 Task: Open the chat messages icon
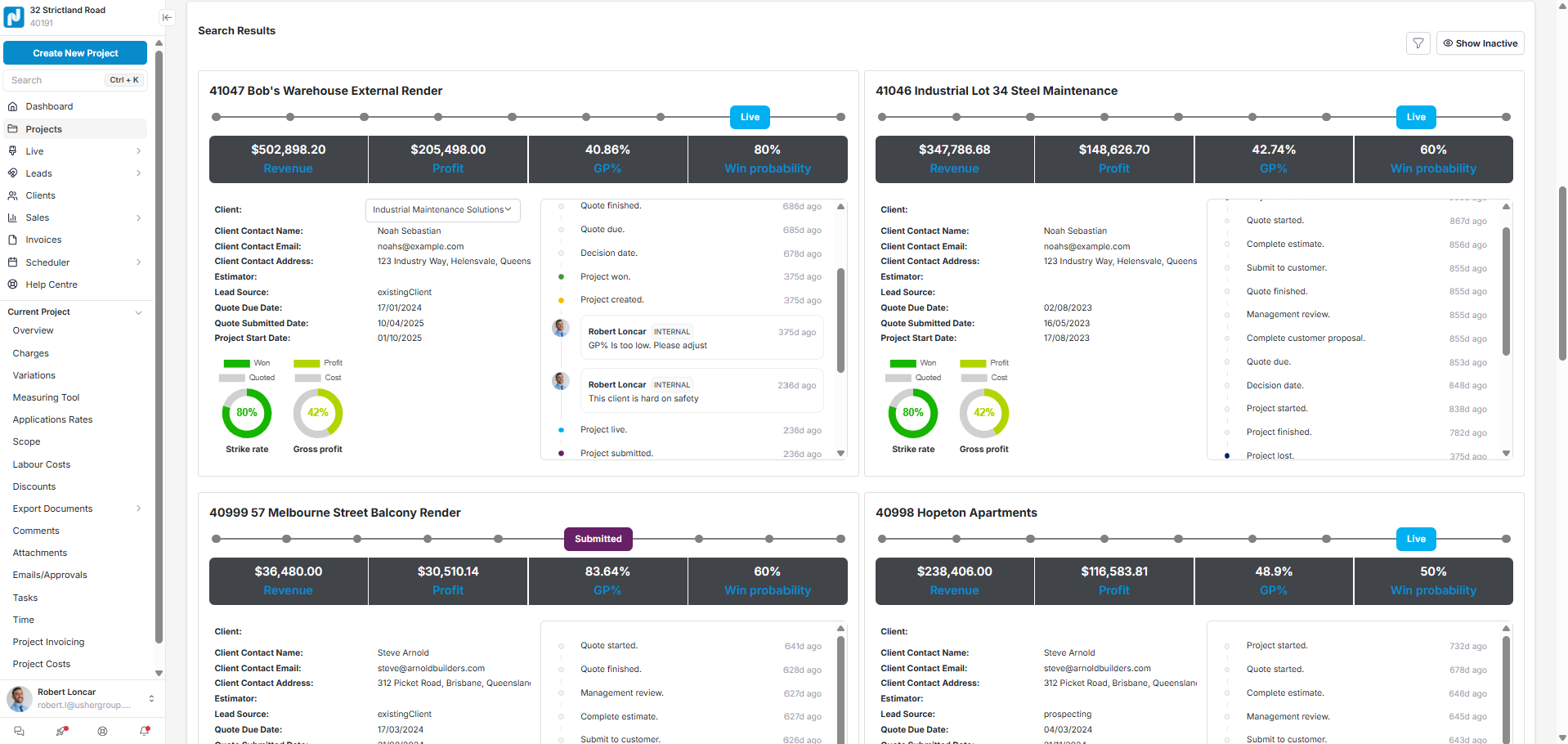coord(20,731)
